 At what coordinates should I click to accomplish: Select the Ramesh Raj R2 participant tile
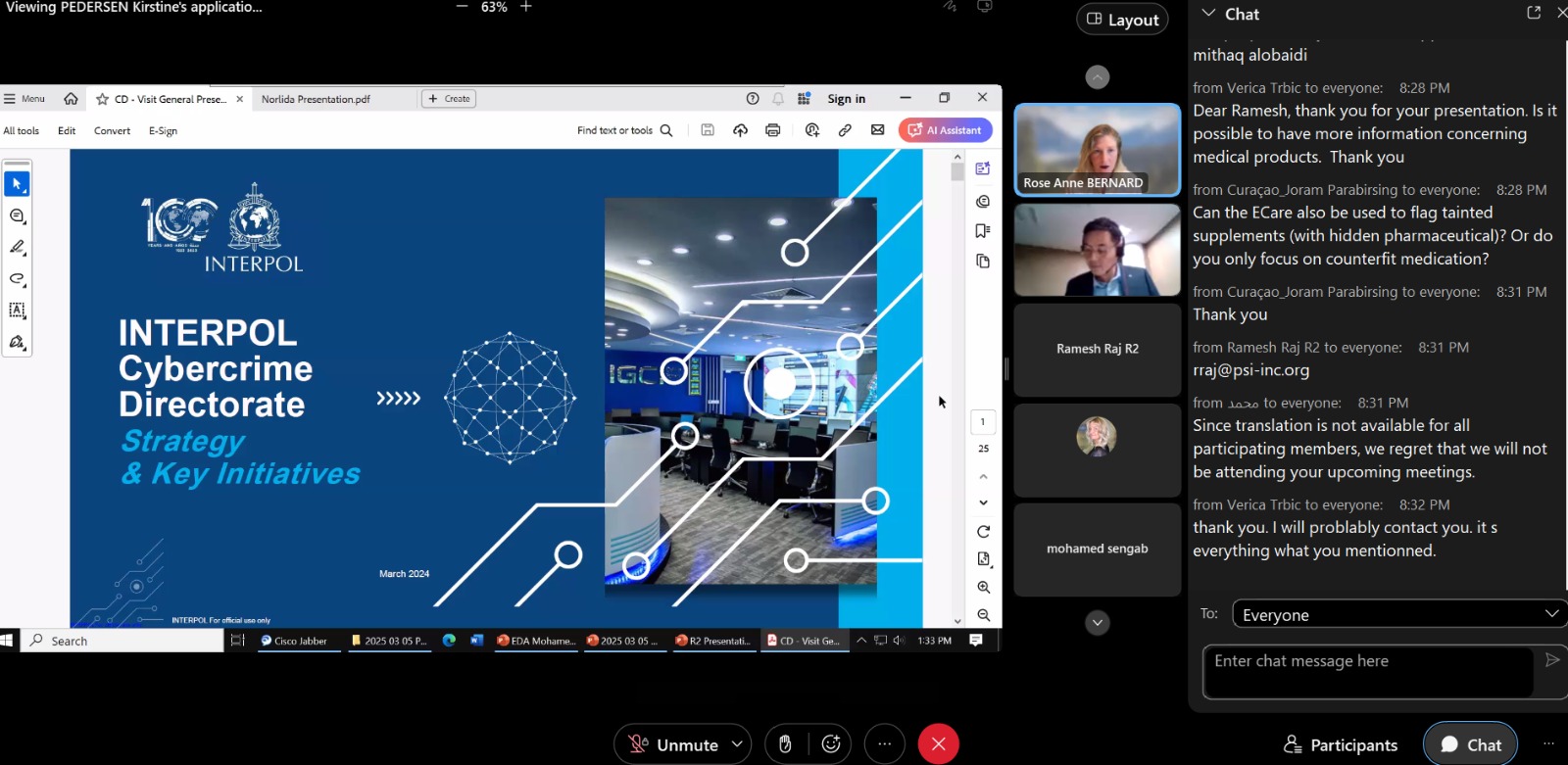(x=1097, y=350)
